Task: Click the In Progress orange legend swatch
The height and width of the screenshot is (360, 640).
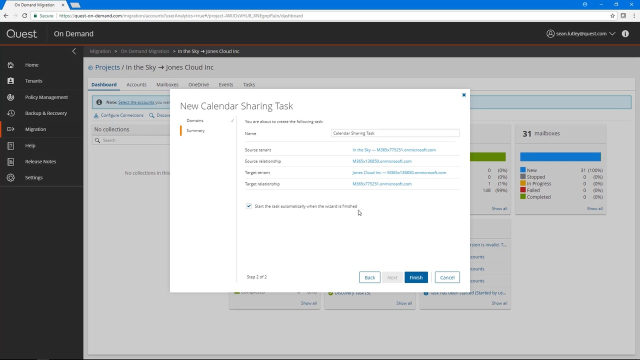Action: tap(523, 183)
